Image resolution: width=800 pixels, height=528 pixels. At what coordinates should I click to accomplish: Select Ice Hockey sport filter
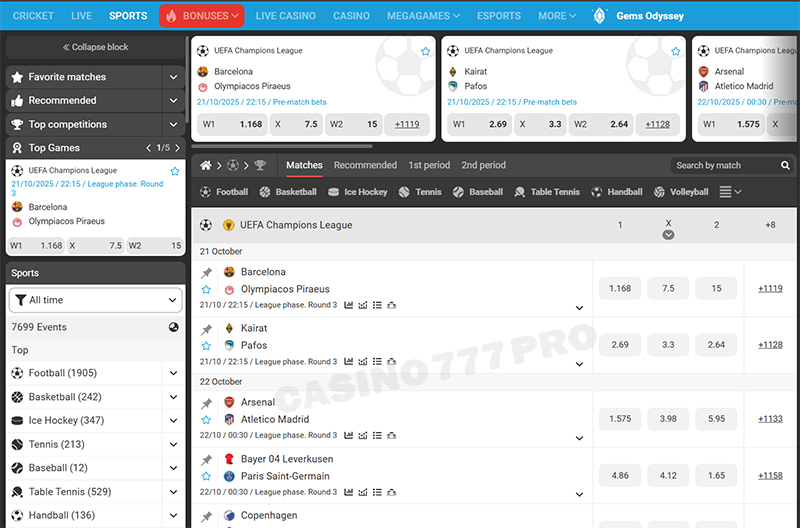(x=358, y=192)
